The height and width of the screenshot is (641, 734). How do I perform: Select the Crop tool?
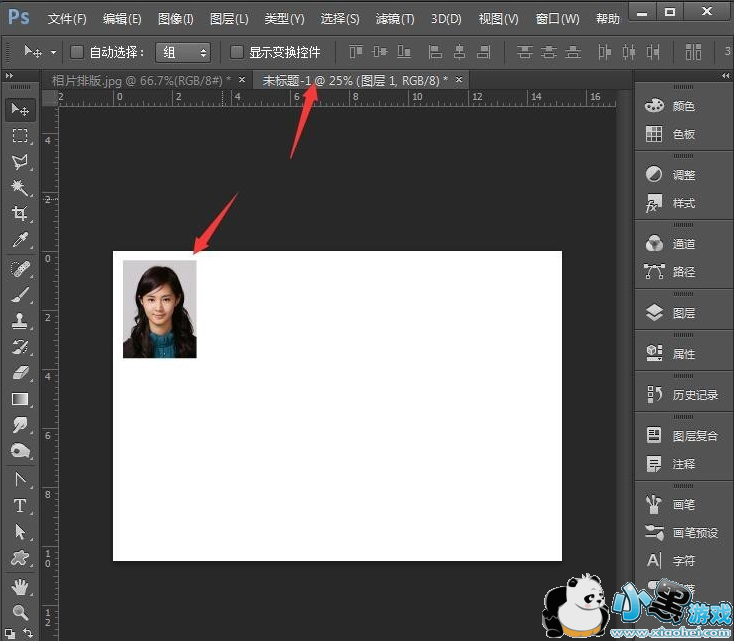coord(19,214)
